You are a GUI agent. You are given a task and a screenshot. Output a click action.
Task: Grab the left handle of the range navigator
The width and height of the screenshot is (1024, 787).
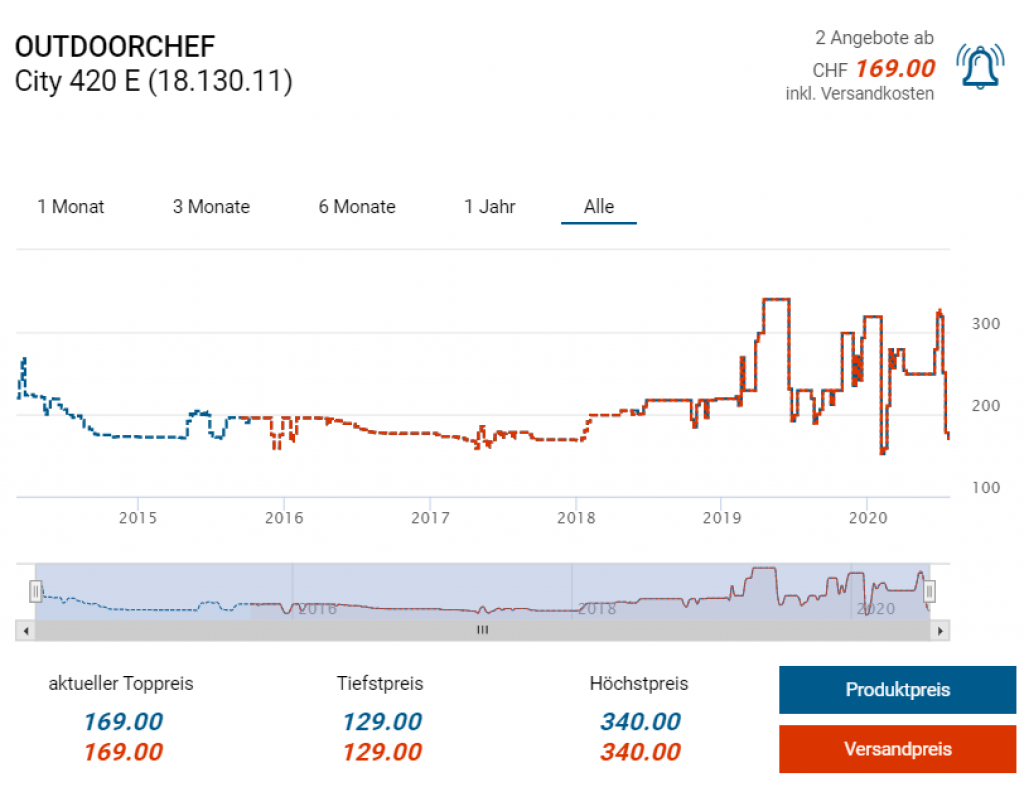click(x=36, y=592)
